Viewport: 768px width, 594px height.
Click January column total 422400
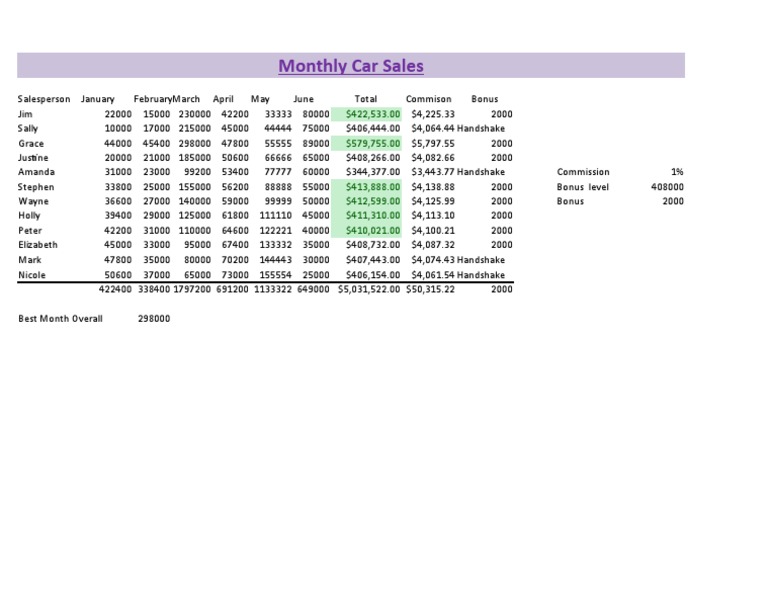(x=115, y=289)
